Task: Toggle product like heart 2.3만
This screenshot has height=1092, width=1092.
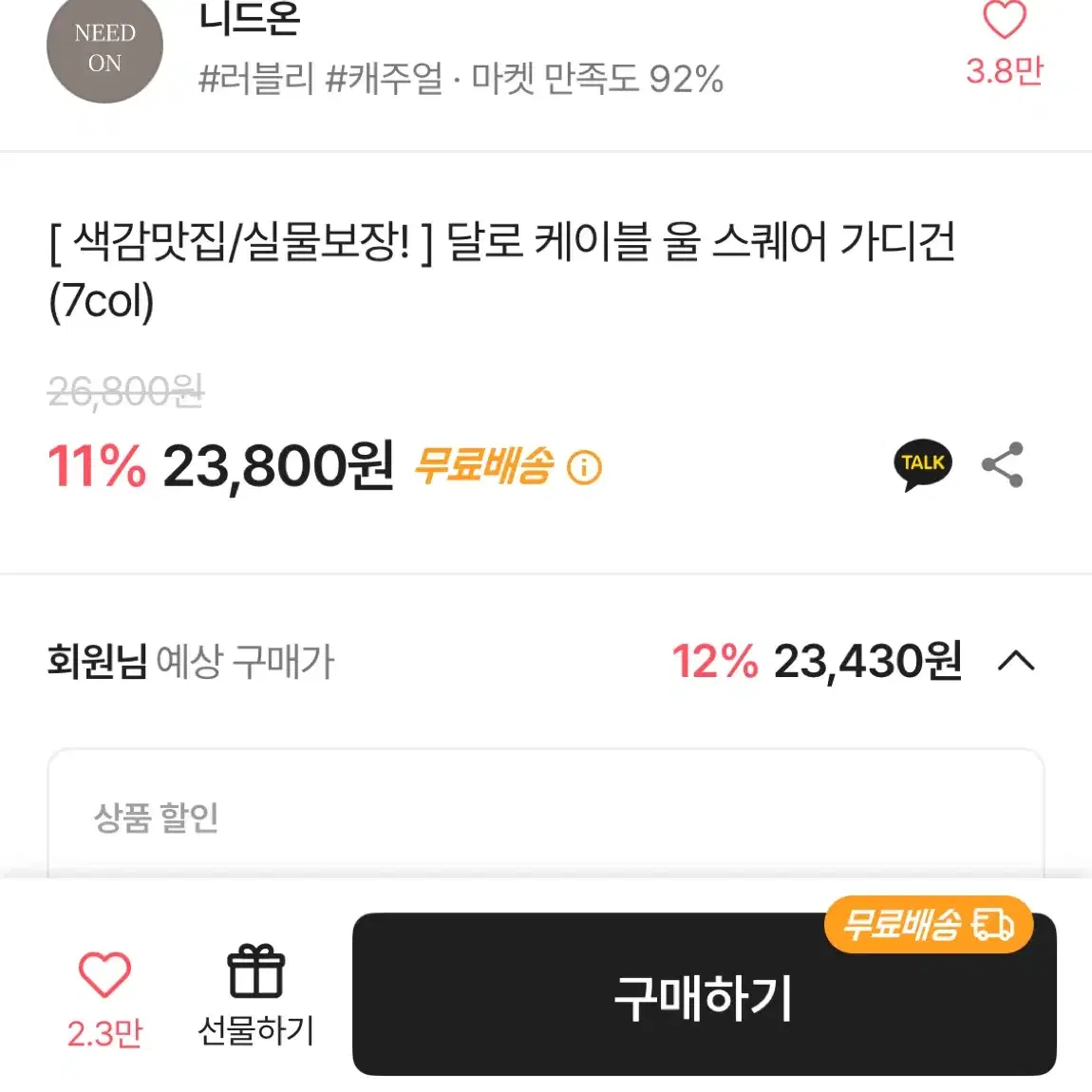Action: coord(104,973)
